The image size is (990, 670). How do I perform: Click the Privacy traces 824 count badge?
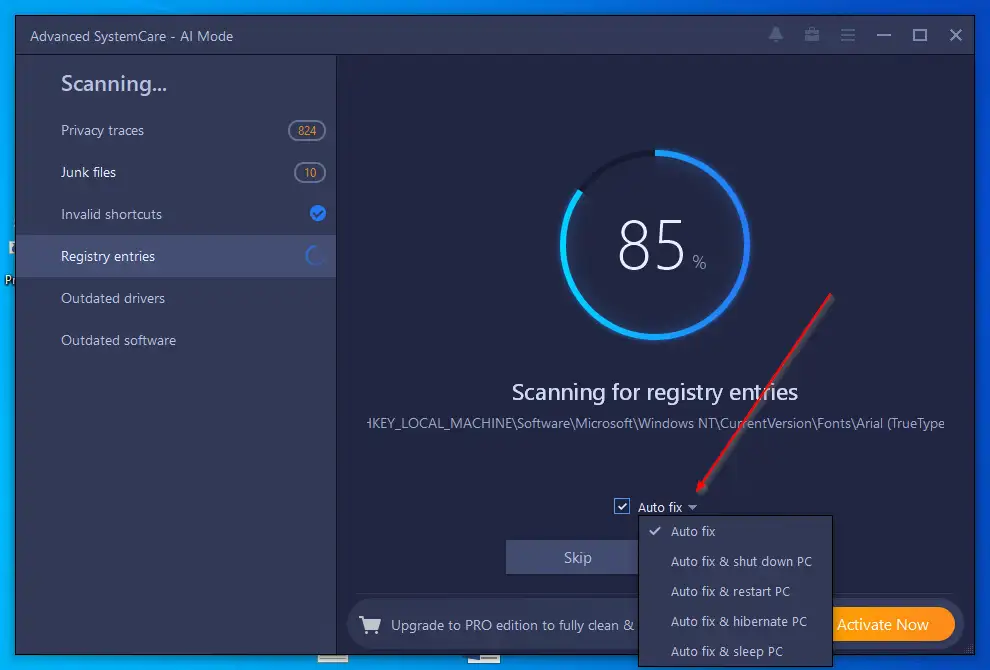(x=307, y=131)
